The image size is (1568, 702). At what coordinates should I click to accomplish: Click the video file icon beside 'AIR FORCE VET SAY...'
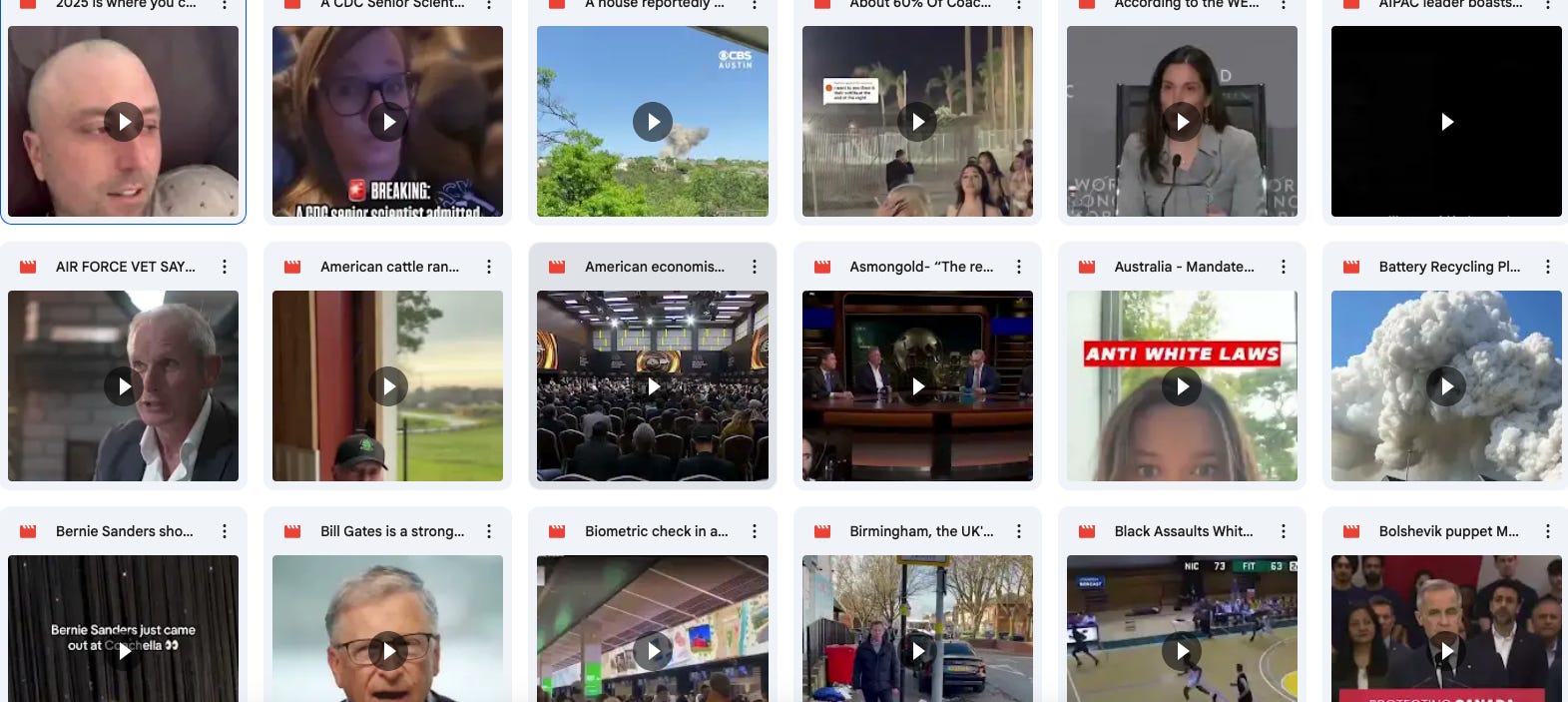(28, 267)
